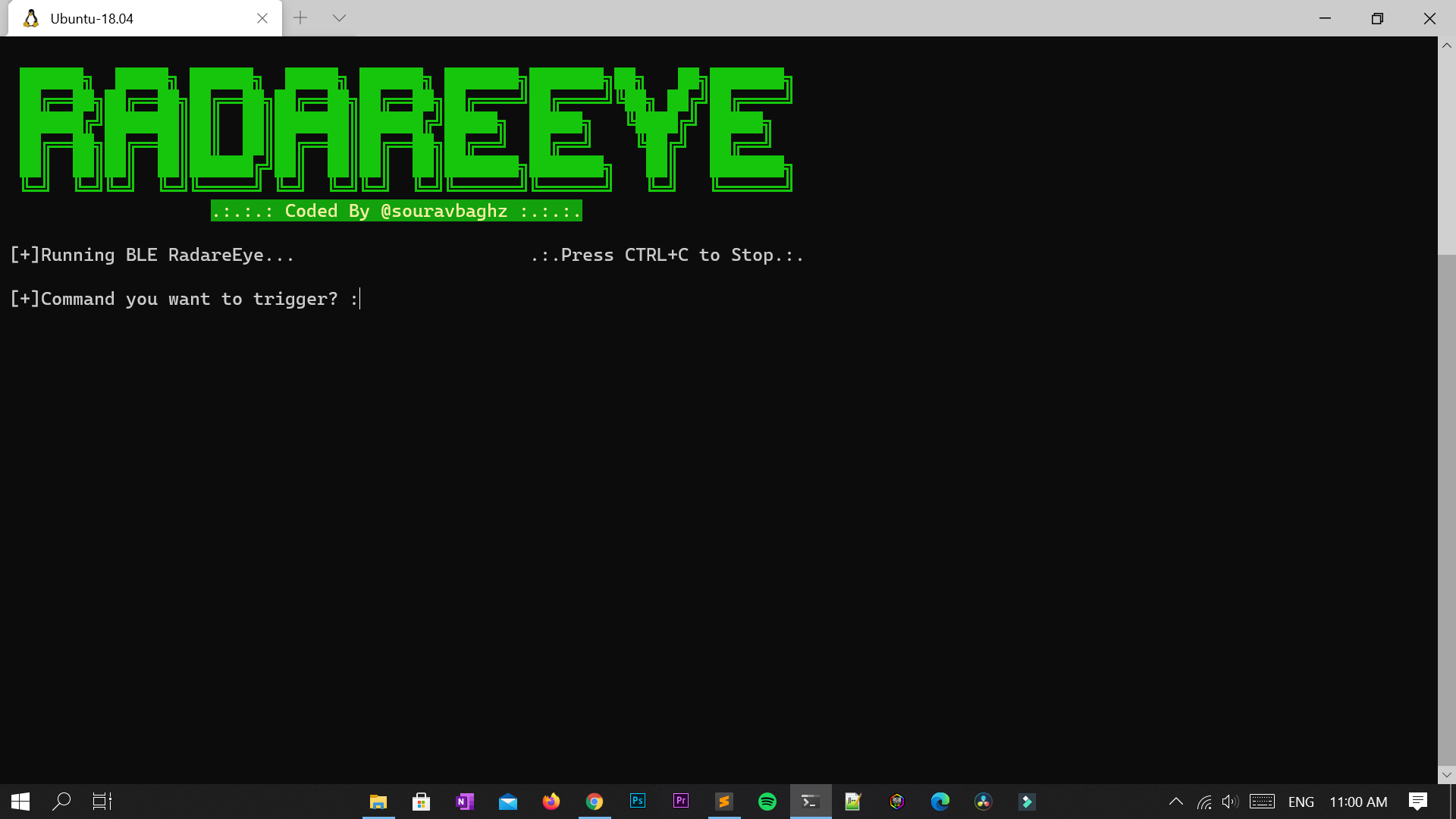Launch Firefox from the taskbar
The image size is (1456, 819).
(551, 802)
